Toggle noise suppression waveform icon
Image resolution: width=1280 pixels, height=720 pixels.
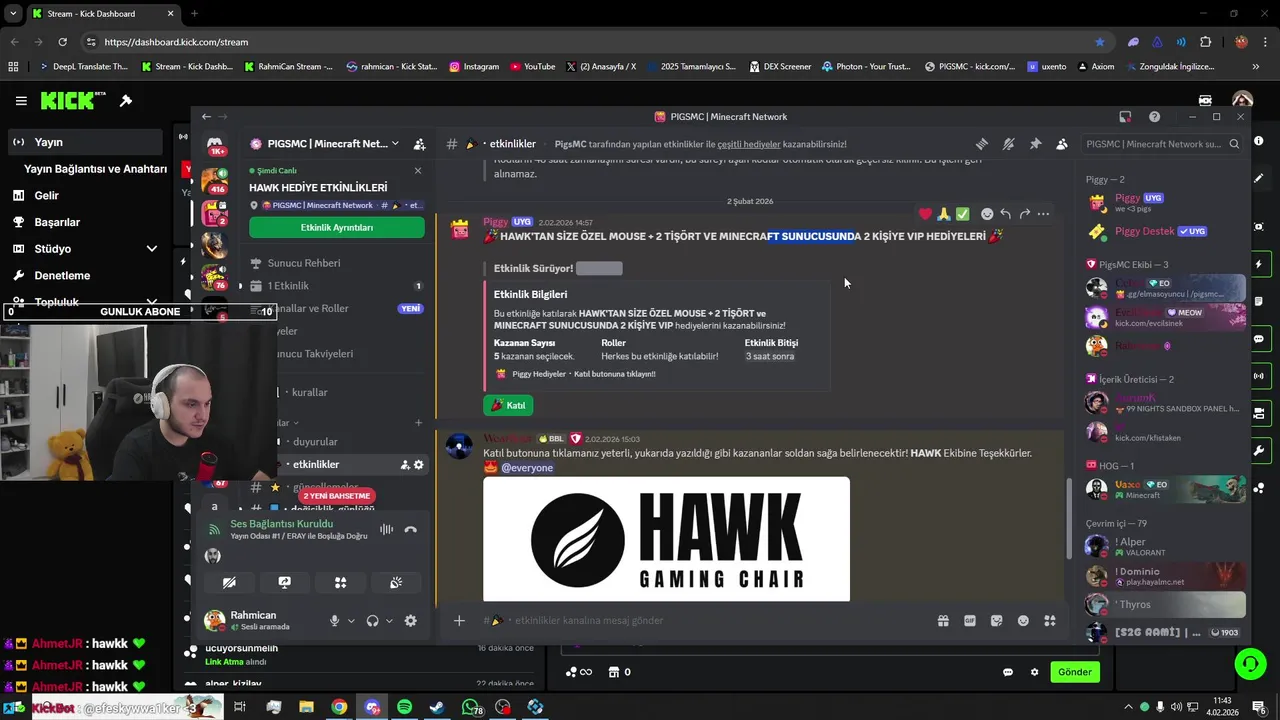coord(386,530)
